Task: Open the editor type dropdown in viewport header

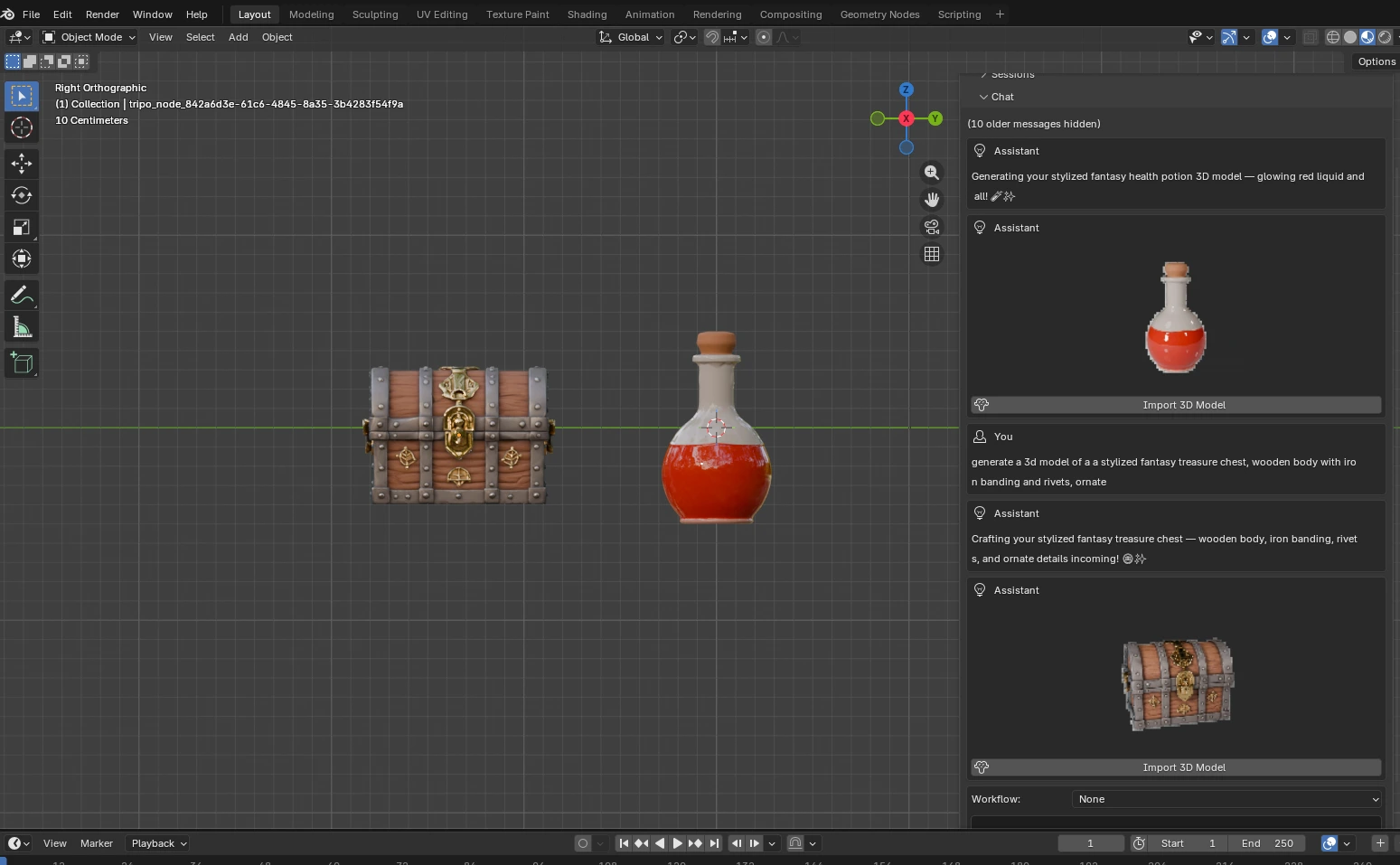Action: point(19,37)
